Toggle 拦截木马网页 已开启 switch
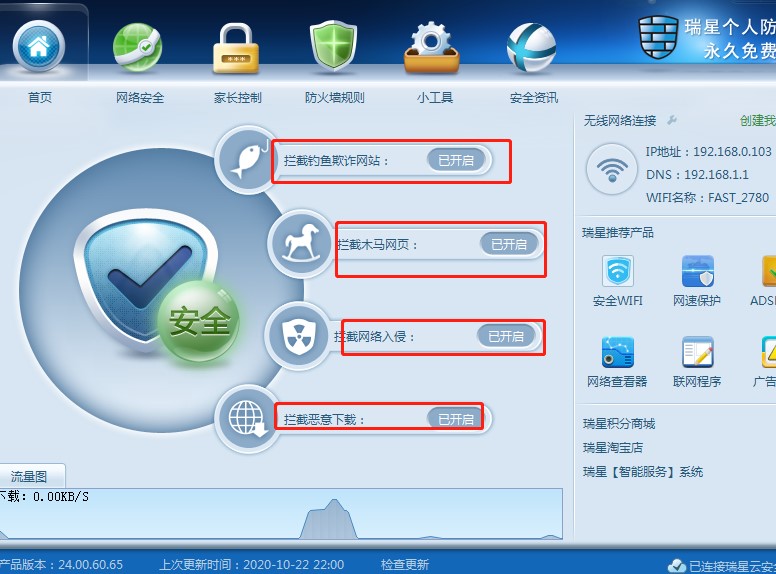Screen dimensions: 776x574 click(x=509, y=244)
